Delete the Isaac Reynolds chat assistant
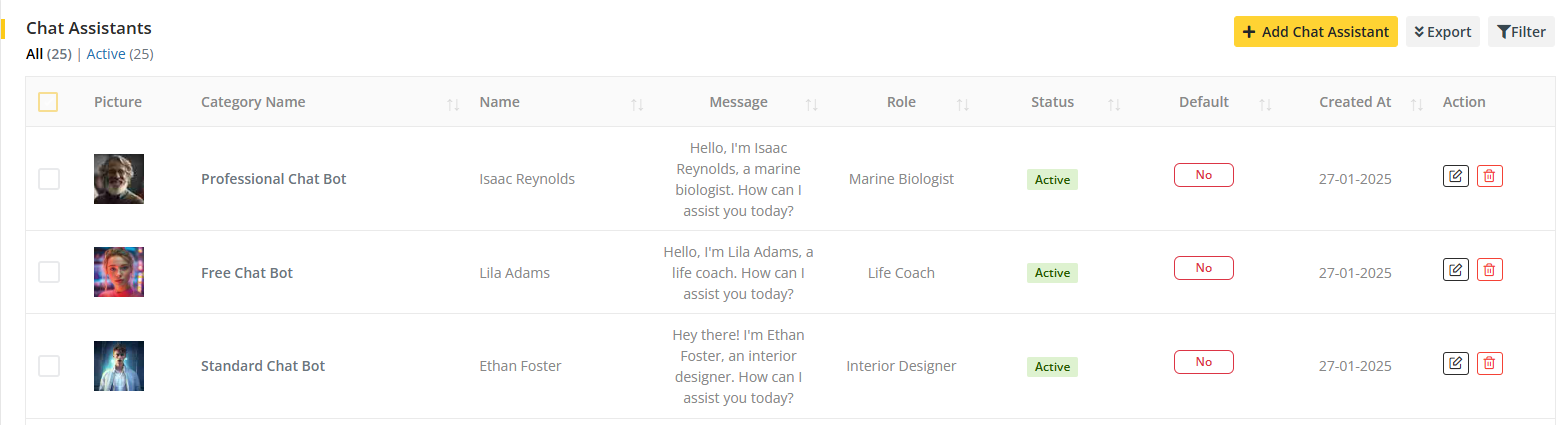Screen dimensions: 1566x425 tap(1489, 176)
